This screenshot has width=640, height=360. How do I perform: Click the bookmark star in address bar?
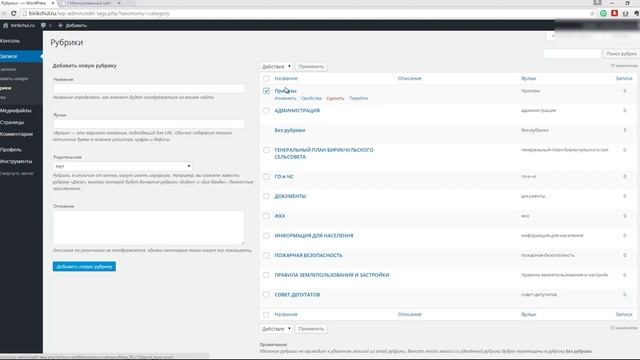592,13
